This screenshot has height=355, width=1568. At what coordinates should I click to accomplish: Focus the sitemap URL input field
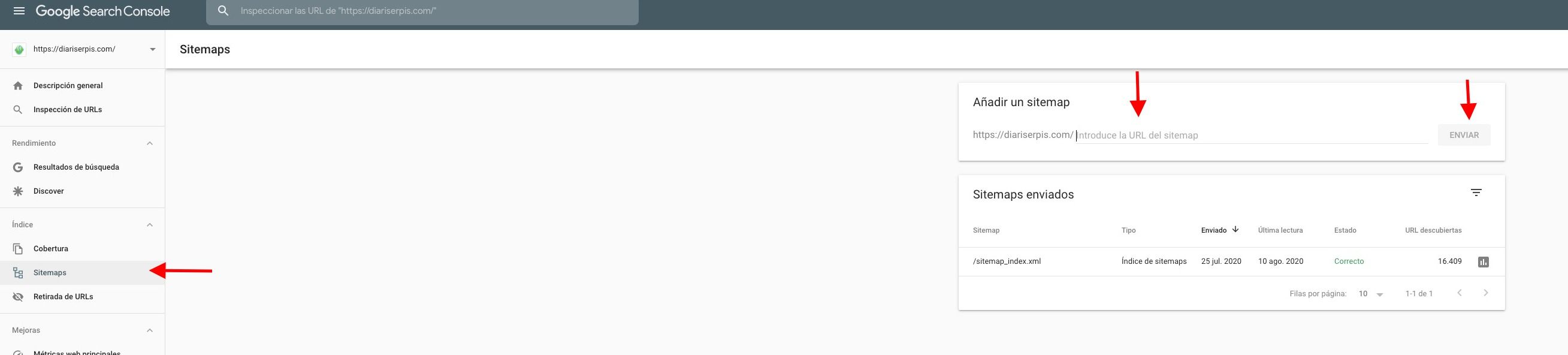pos(1252,135)
